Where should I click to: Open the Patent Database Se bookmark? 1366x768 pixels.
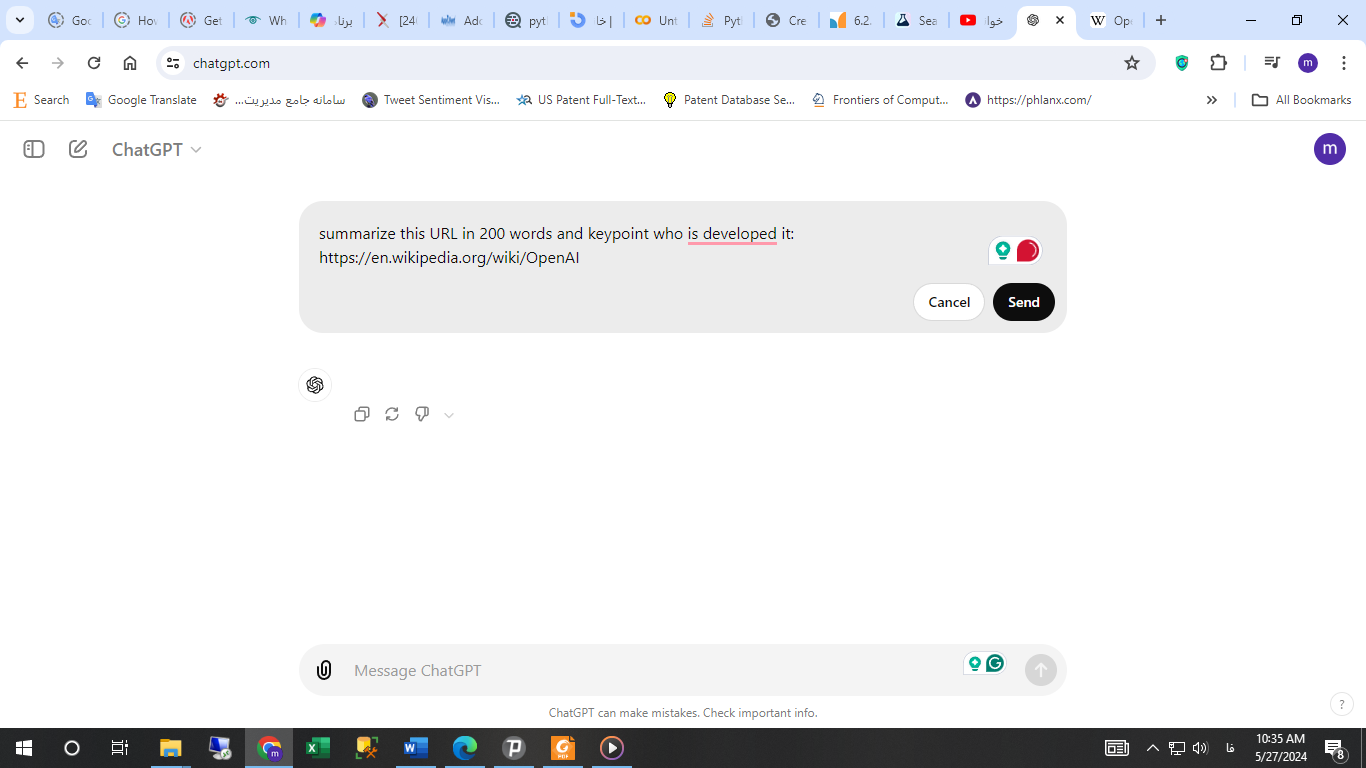(729, 100)
